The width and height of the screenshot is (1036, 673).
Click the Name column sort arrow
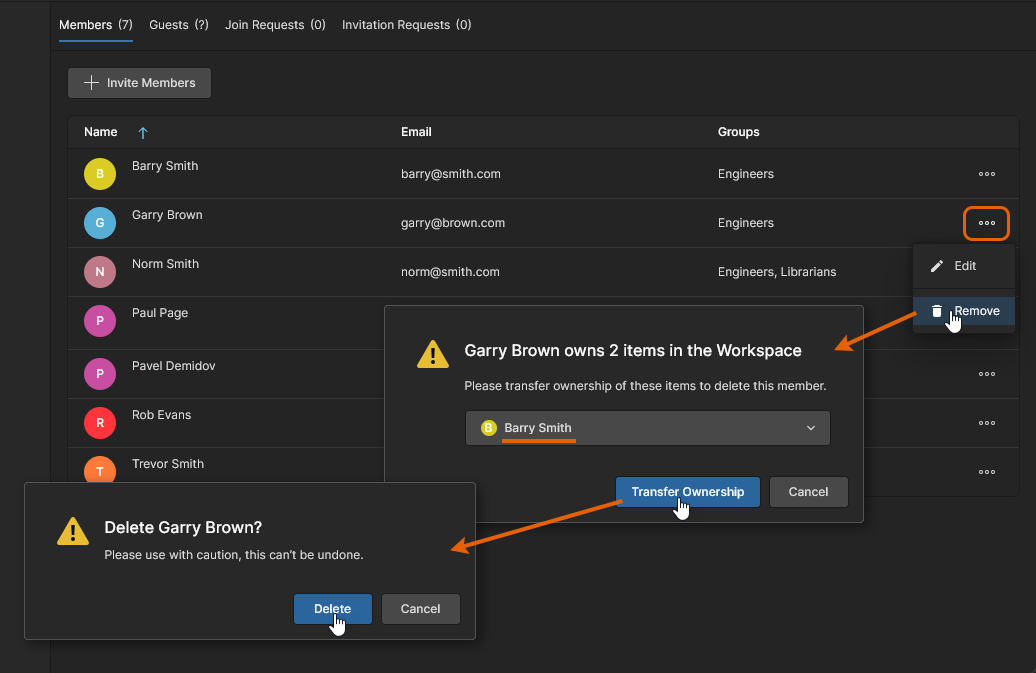coord(142,132)
